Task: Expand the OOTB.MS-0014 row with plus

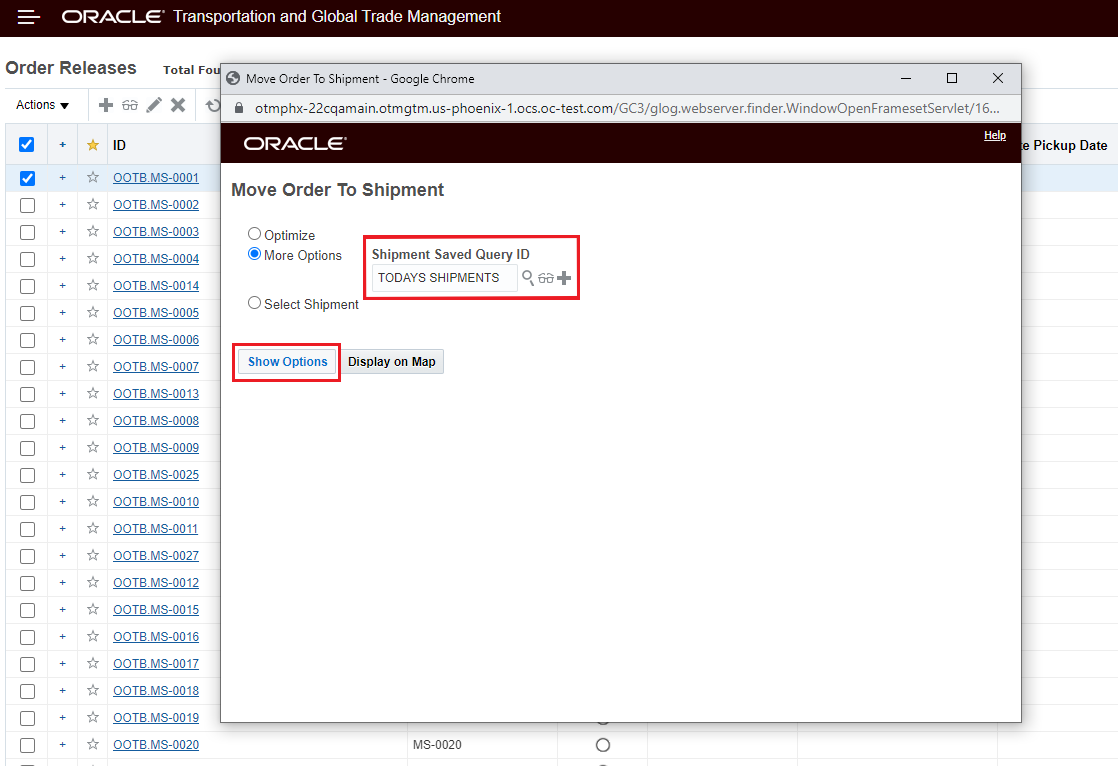Action: pyautogui.click(x=63, y=285)
